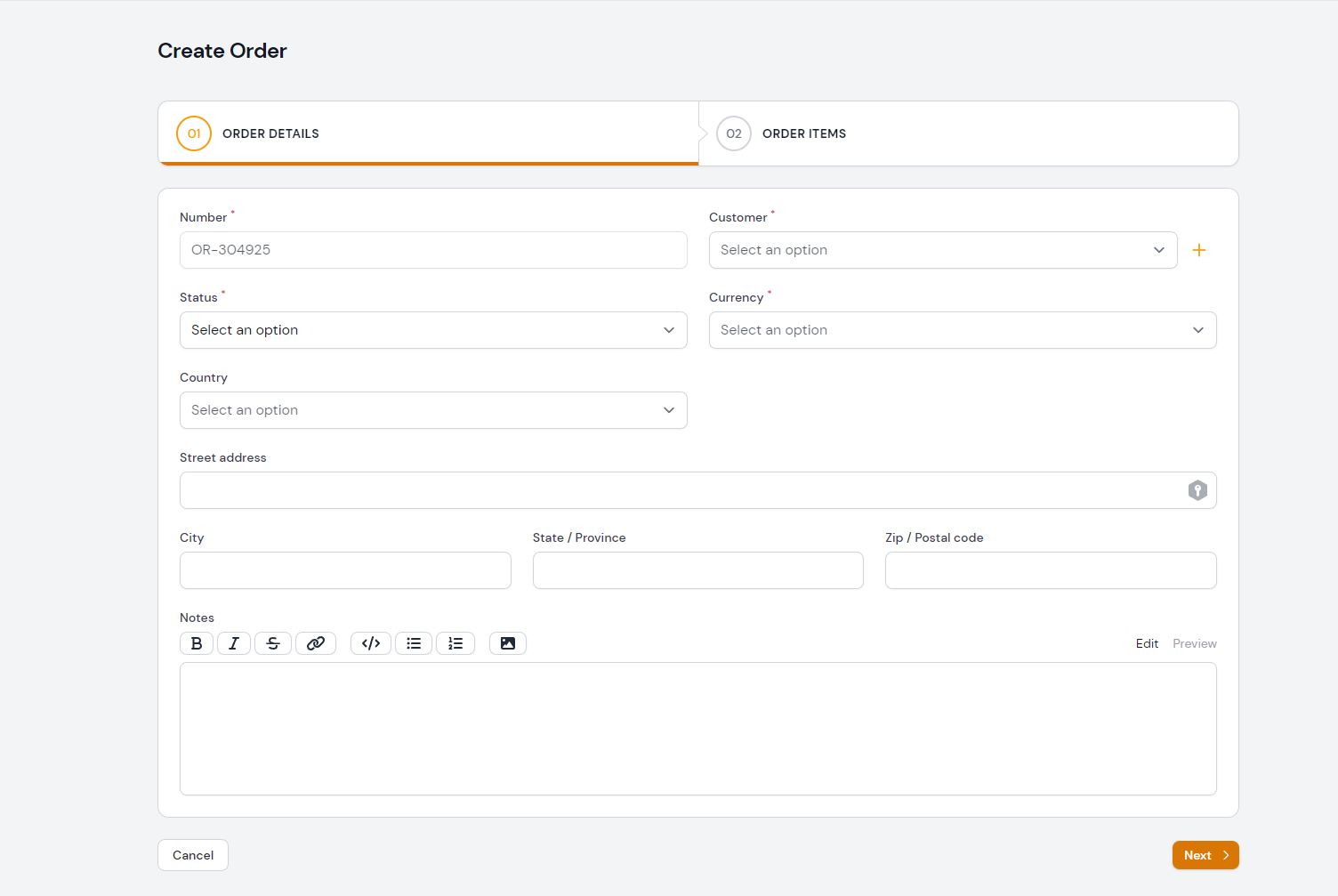This screenshot has height=896, width=1338.
Task: Click the key icon in Street address
Action: (x=1197, y=490)
